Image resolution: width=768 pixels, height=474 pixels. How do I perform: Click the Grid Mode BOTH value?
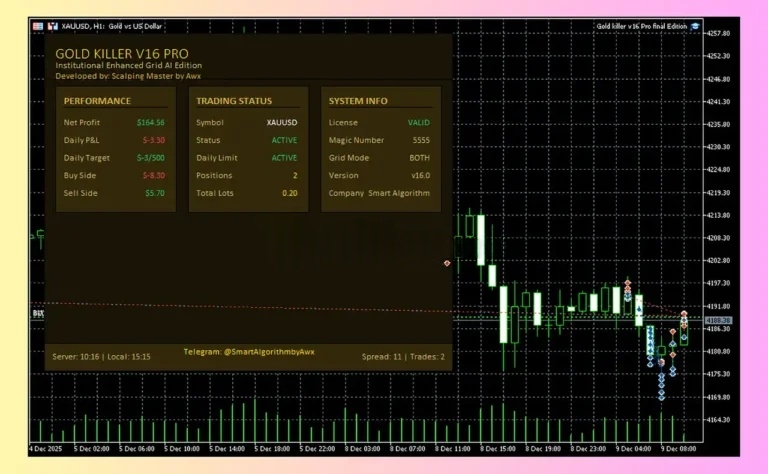pos(420,158)
